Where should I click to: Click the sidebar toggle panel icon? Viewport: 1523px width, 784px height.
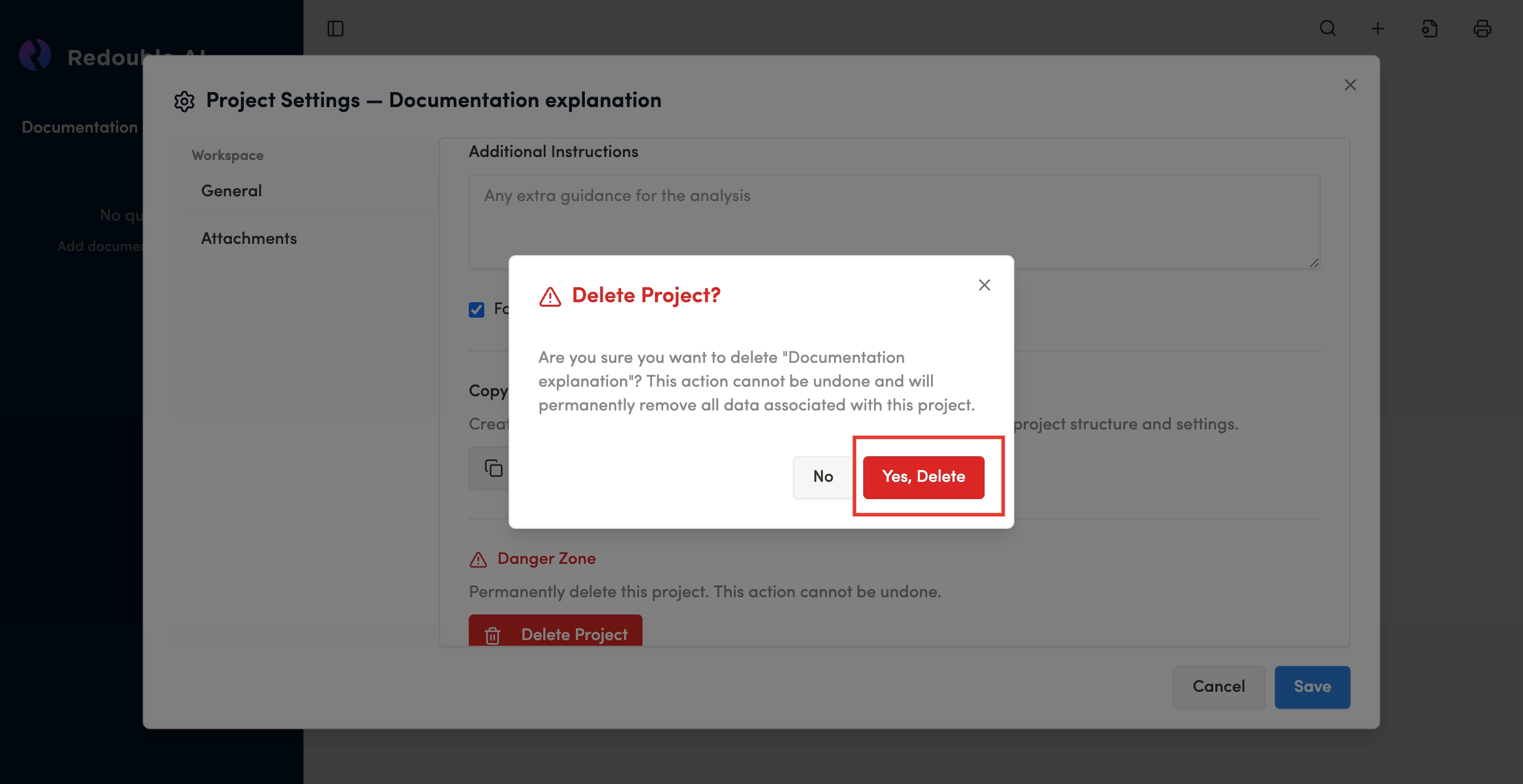coord(336,29)
